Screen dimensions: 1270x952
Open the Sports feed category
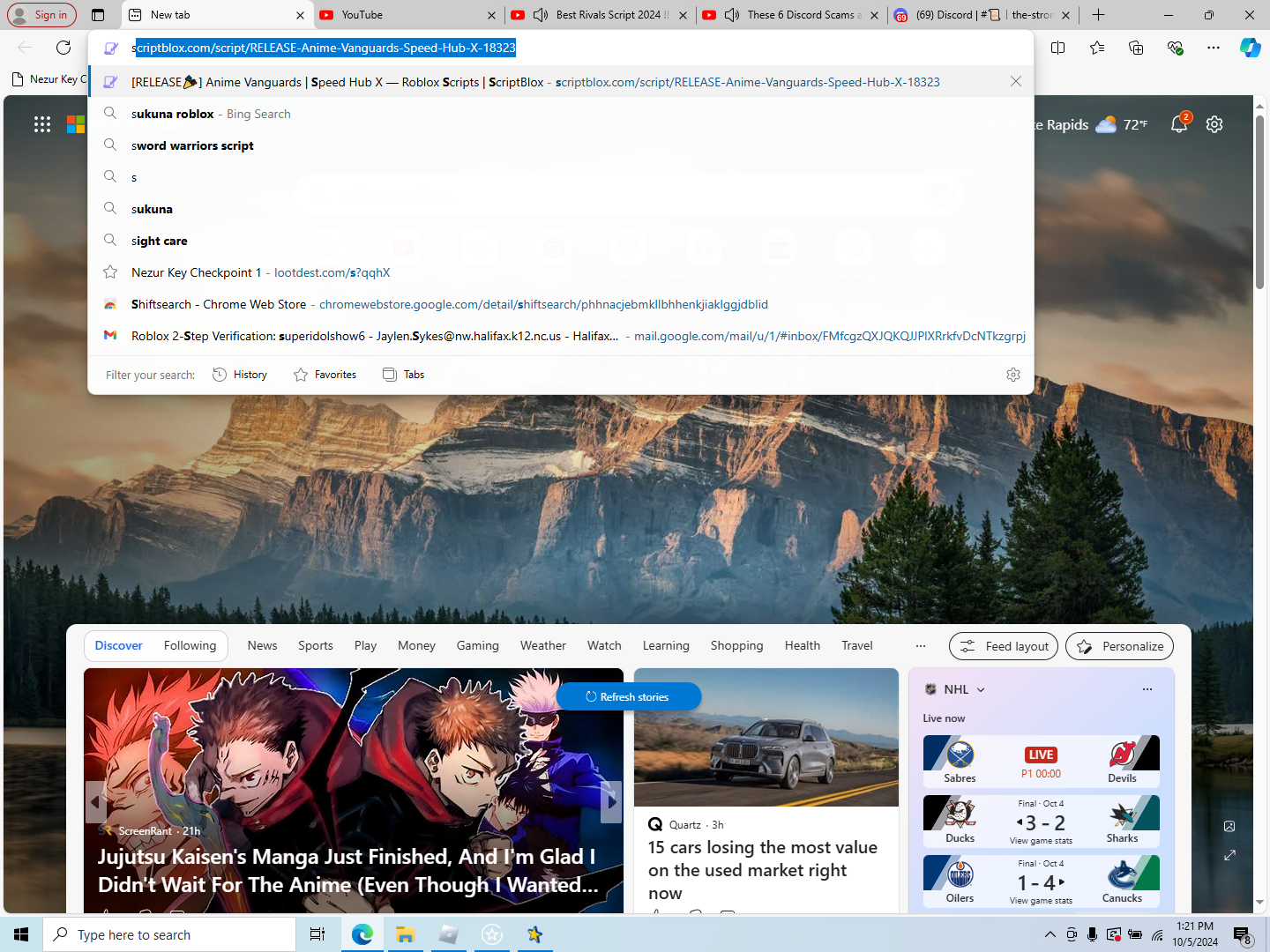(x=316, y=645)
